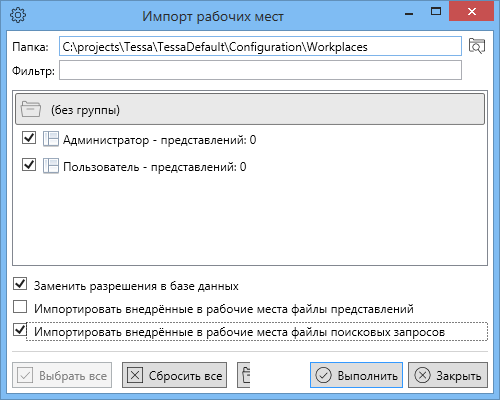The width and height of the screenshot is (500, 400).
Task: Uncheck the Администратор workplace checkbox
Action: (x=29, y=137)
